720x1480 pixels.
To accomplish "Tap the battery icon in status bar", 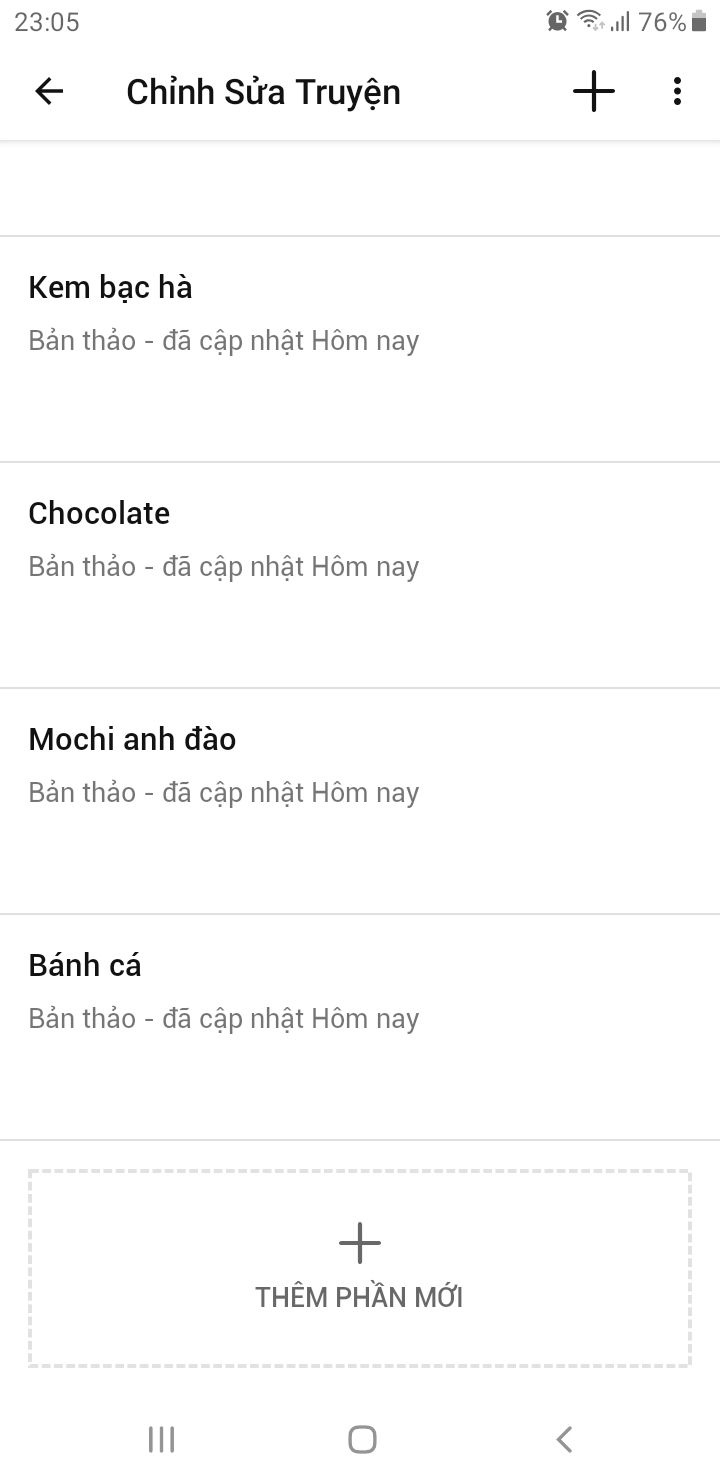I will (699, 21).
